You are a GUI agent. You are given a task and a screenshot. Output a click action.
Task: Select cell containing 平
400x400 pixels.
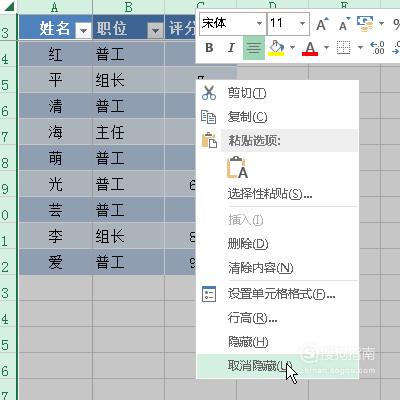tap(55, 80)
